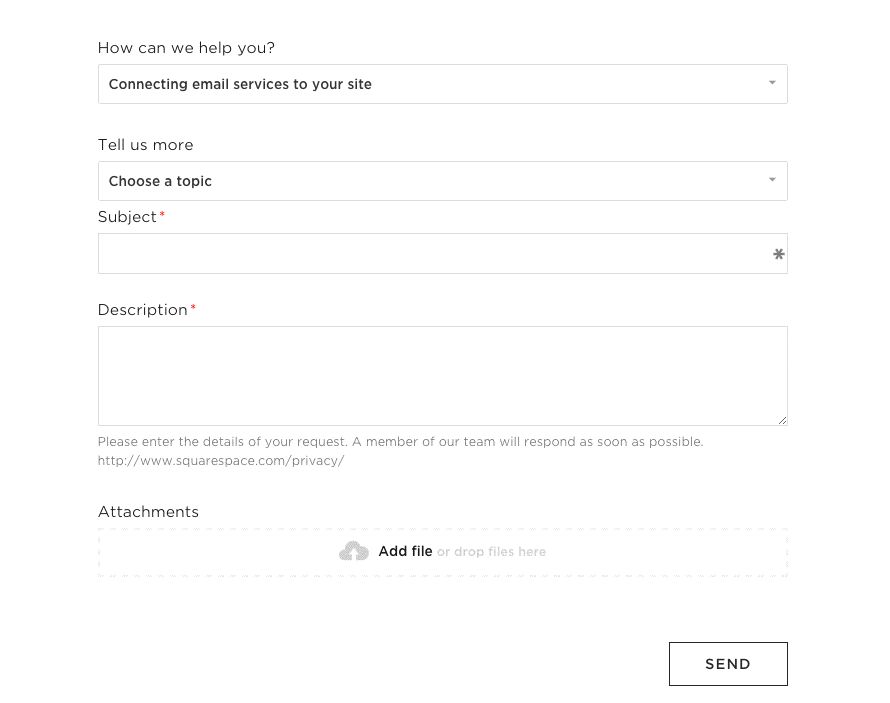The width and height of the screenshot is (890, 703).
Task: Click the cloud upload icon in Attachments
Action: (354, 551)
